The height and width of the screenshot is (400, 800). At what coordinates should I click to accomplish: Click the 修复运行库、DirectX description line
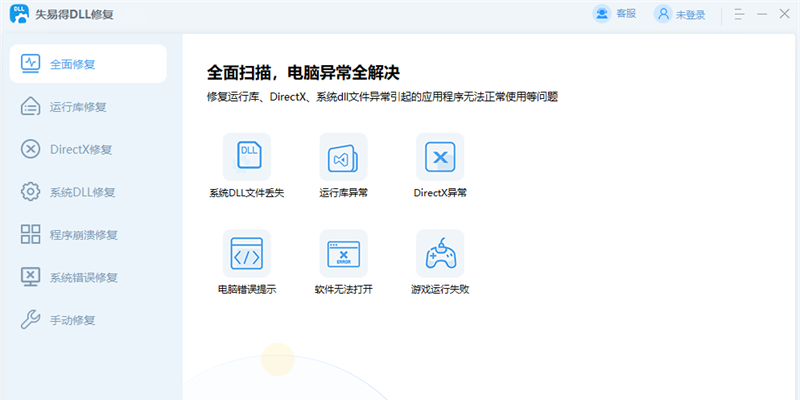pos(382,97)
